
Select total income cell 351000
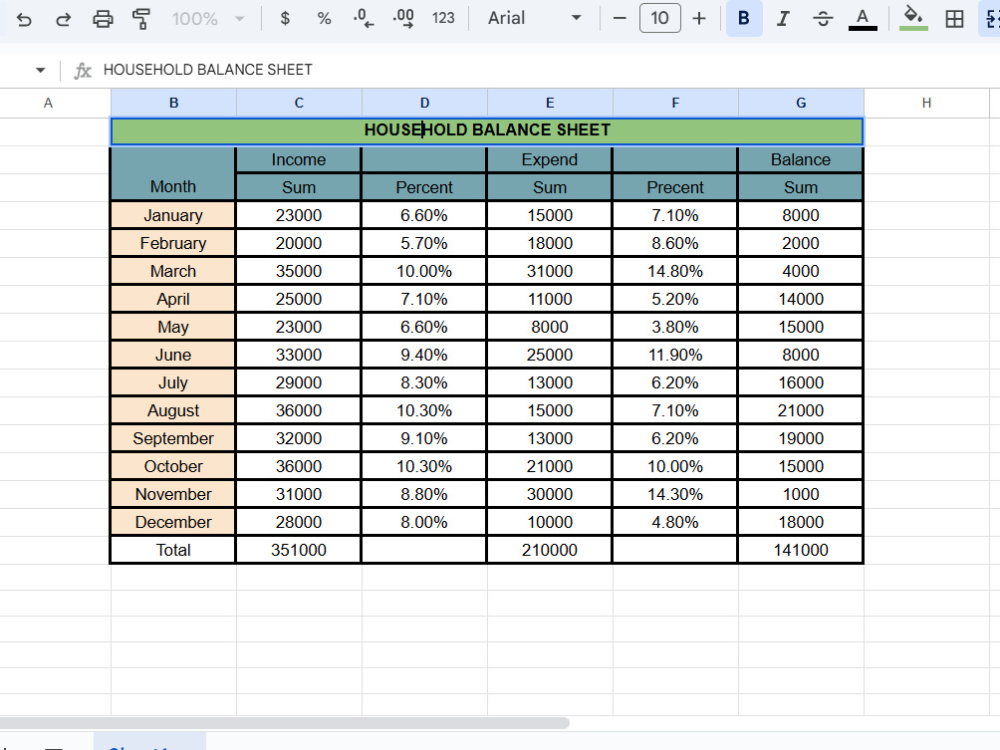click(x=298, y=550)
